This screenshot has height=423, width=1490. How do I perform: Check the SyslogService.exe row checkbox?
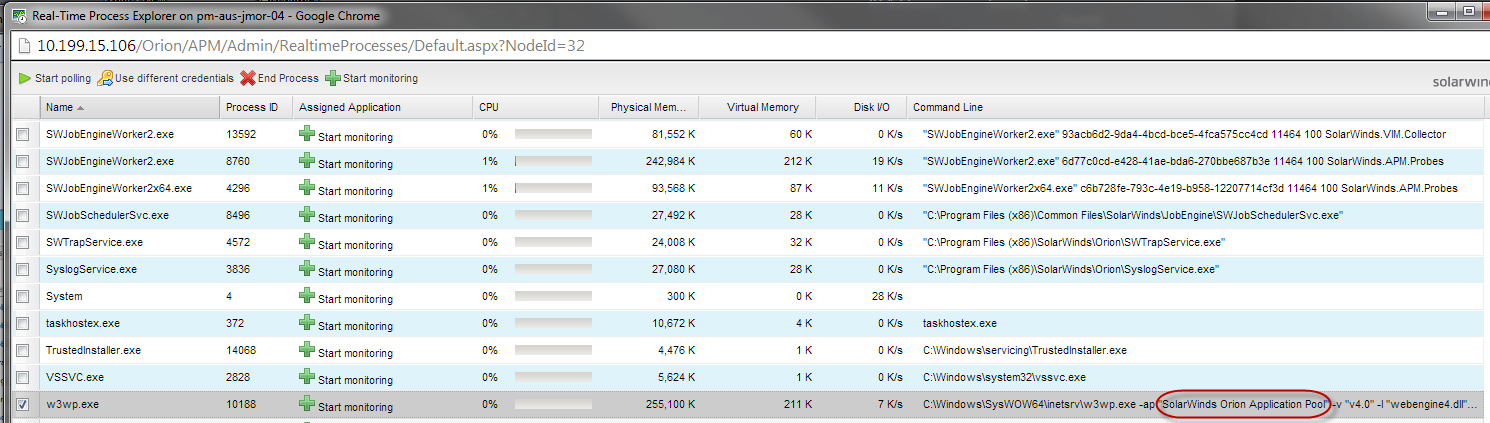23,270
